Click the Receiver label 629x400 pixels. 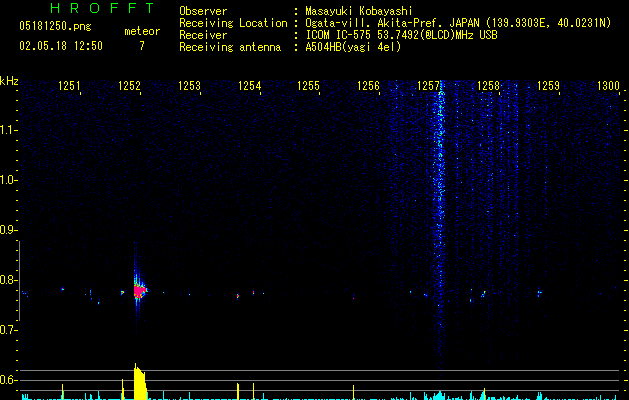tap(203, 35)
